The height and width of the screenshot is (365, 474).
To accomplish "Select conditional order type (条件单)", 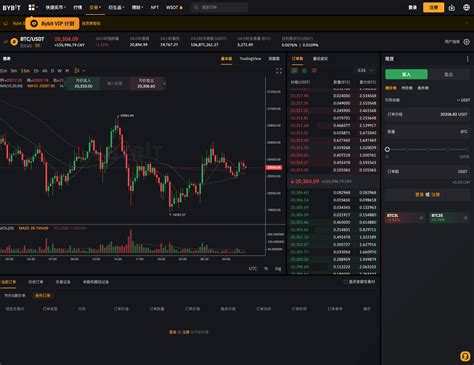I will pyautogui.click(x=423, y=88).
